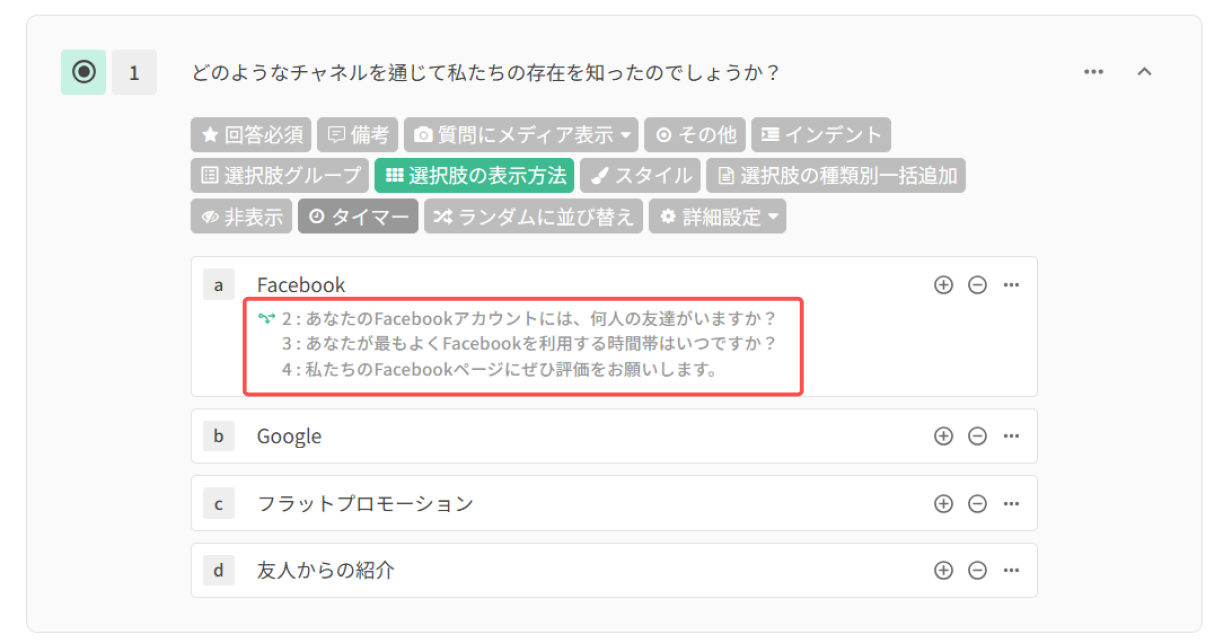Toggle the タイマー timer option

coord(358,217)
